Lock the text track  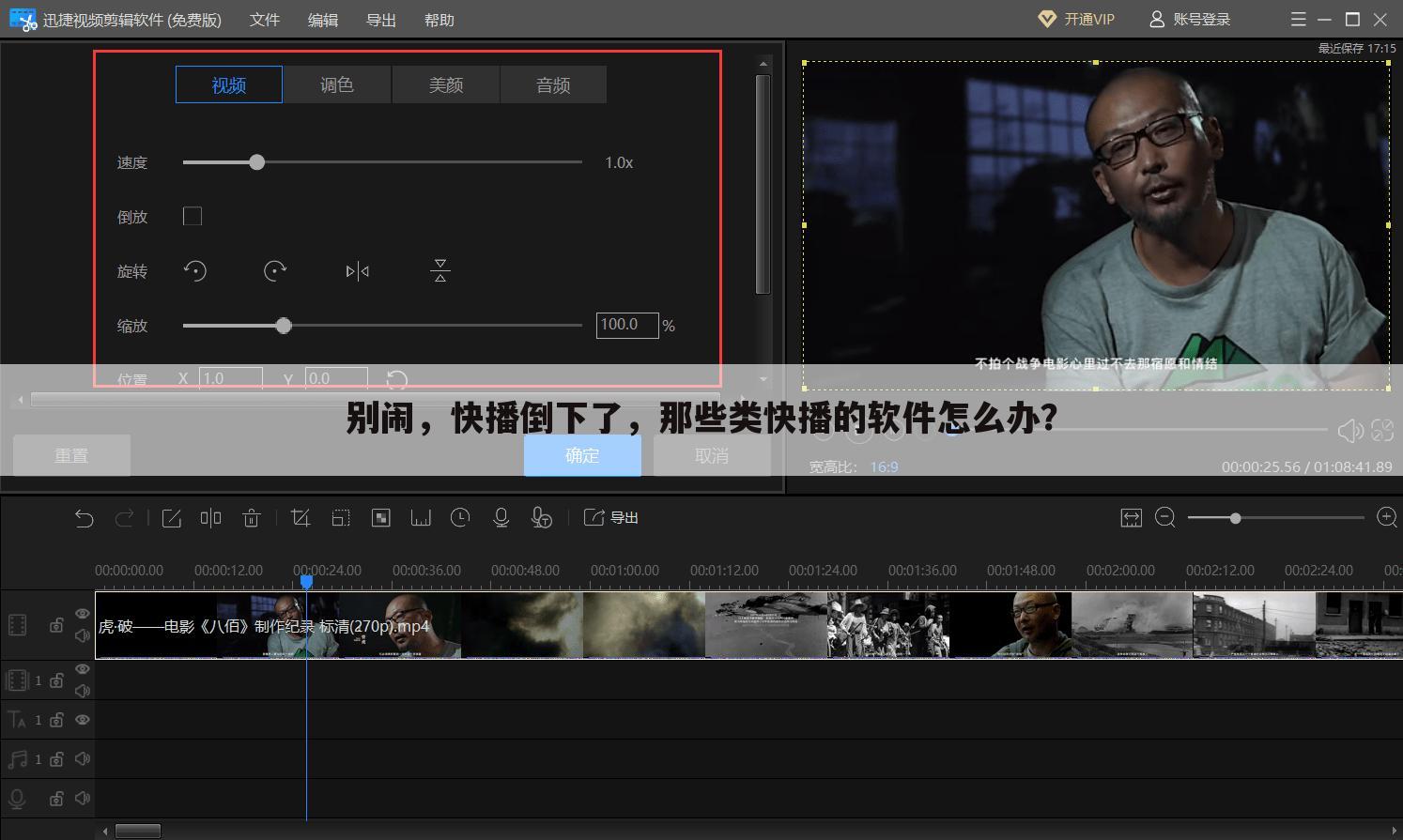pyautogui.click(x=56, y=720)
